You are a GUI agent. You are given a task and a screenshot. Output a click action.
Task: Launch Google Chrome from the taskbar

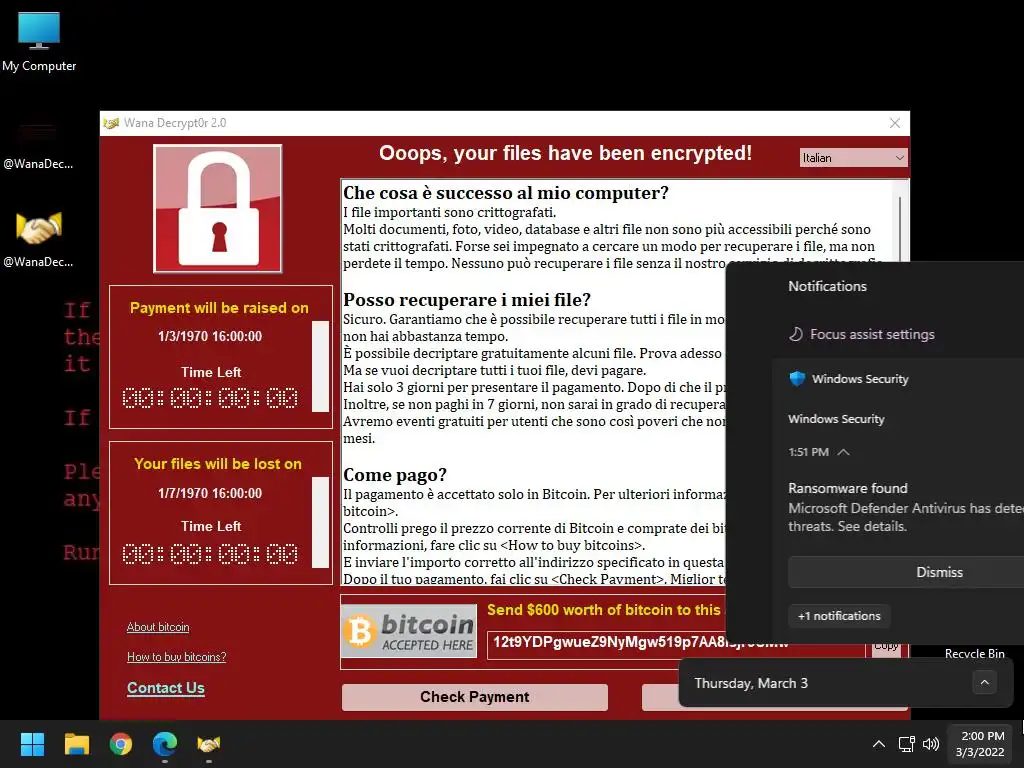(121, 744)
